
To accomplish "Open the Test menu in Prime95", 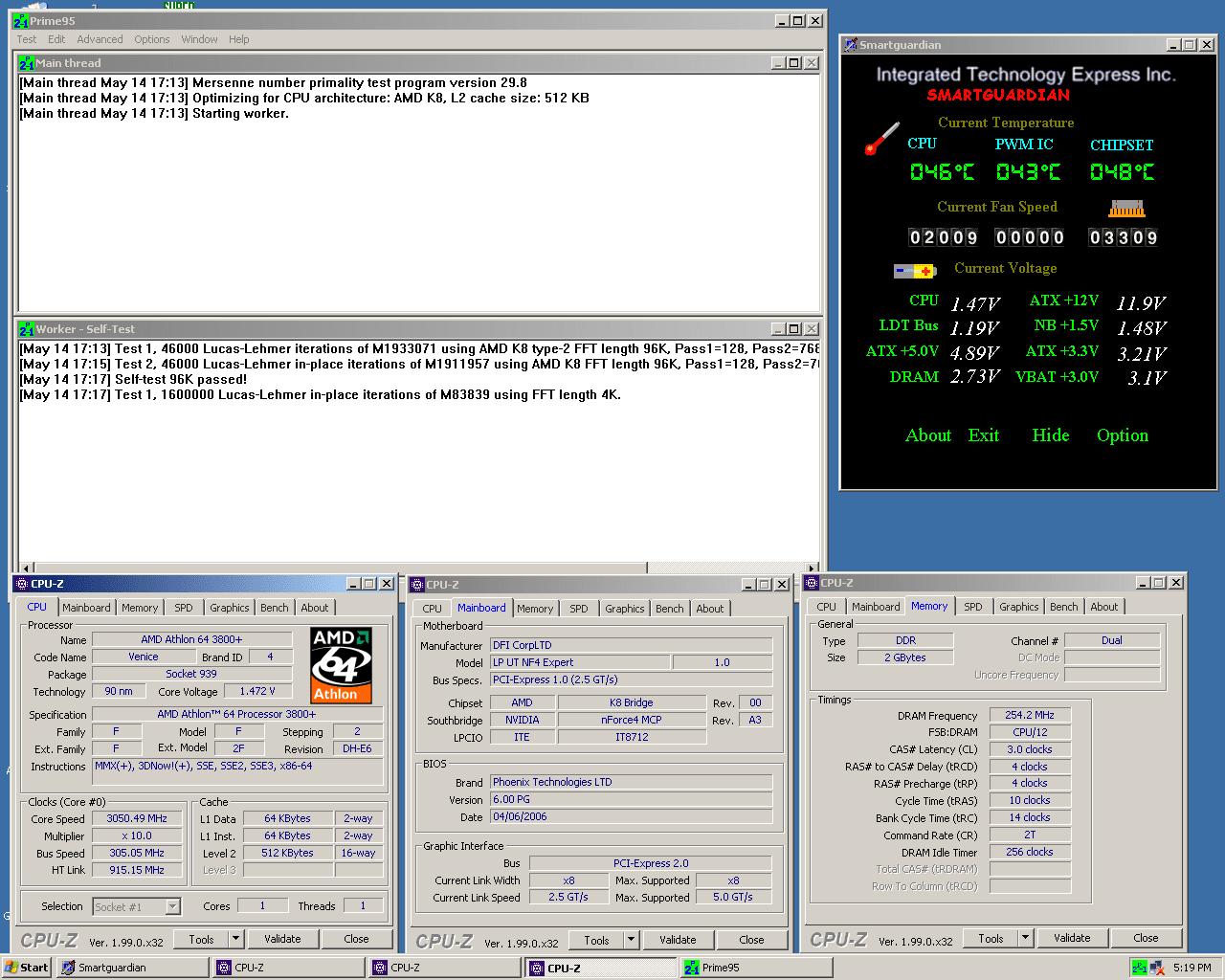I will point(27,39).
